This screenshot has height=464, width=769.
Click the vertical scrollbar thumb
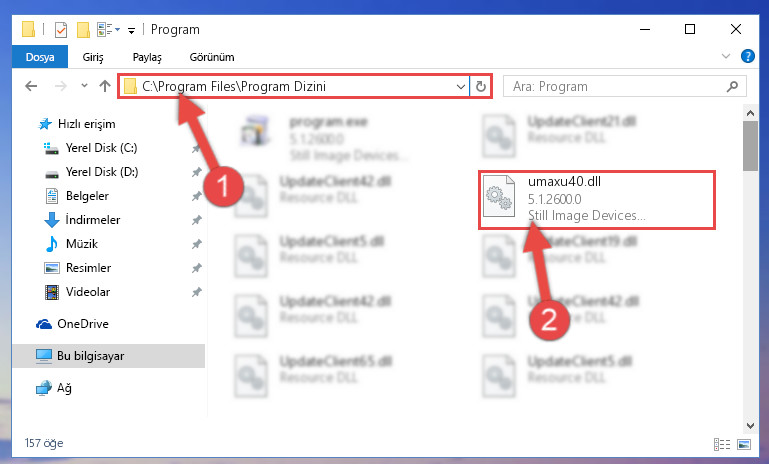[x=750, y=146]
